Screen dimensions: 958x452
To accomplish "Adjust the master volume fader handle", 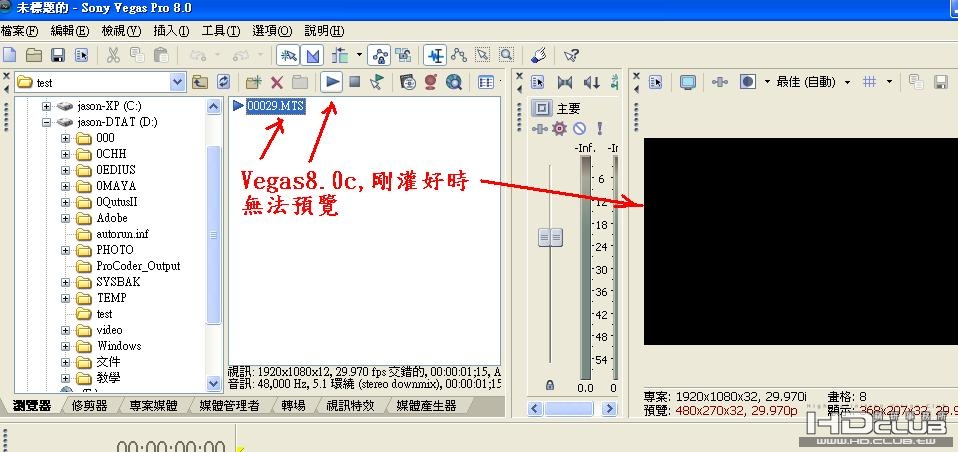I will coord(550,237).
